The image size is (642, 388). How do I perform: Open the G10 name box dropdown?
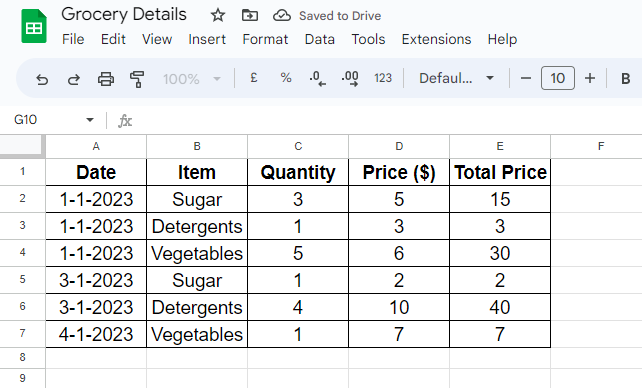90,120
